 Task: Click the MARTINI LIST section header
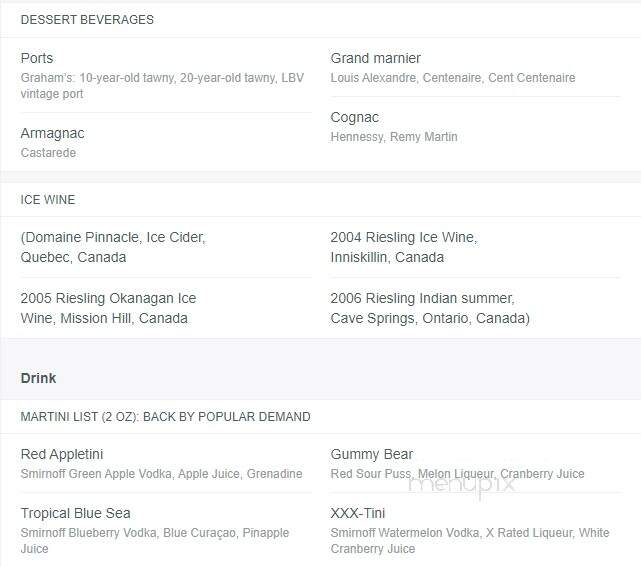(x=166, y=417)
